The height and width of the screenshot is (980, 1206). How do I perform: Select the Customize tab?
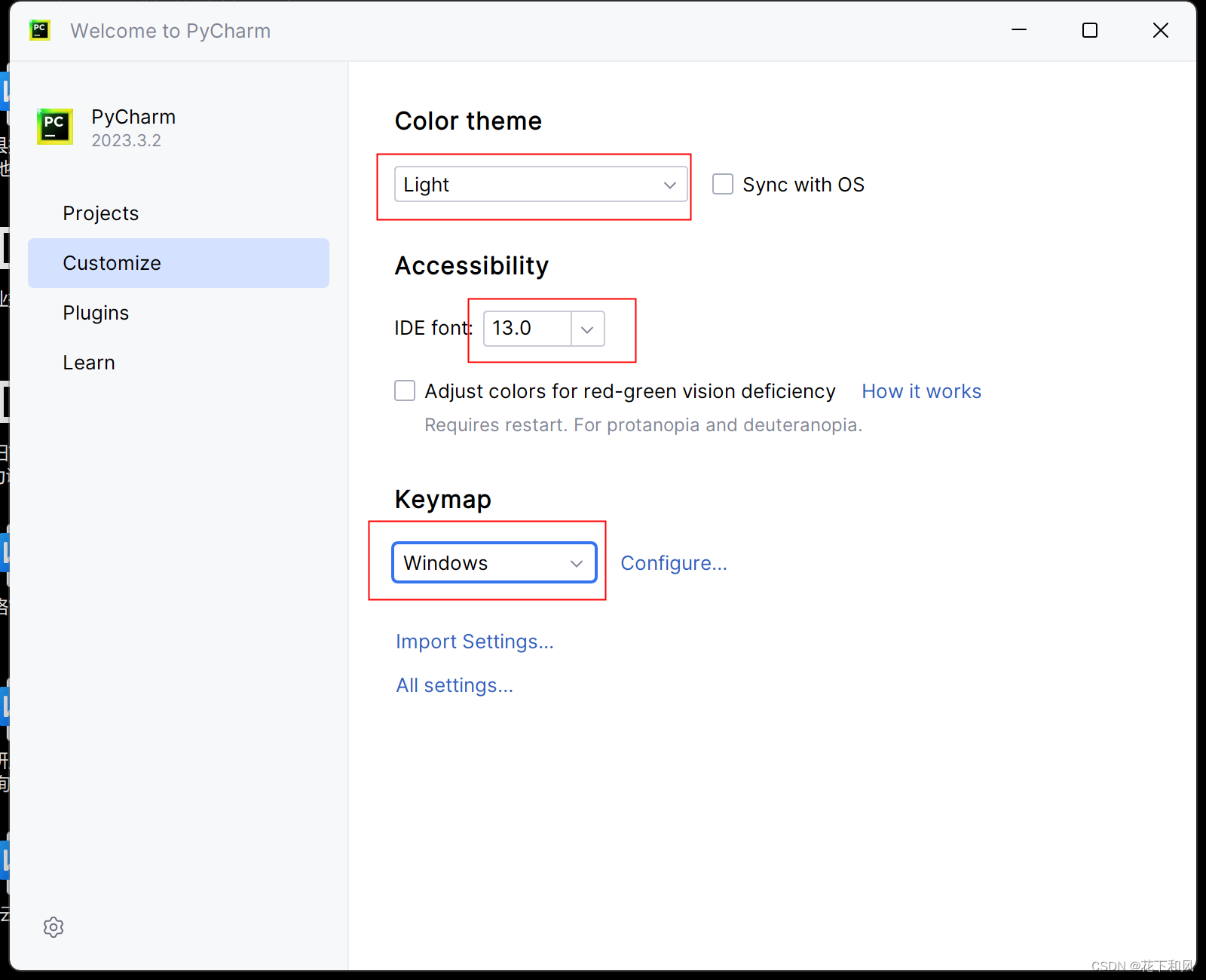click(112, 263)
